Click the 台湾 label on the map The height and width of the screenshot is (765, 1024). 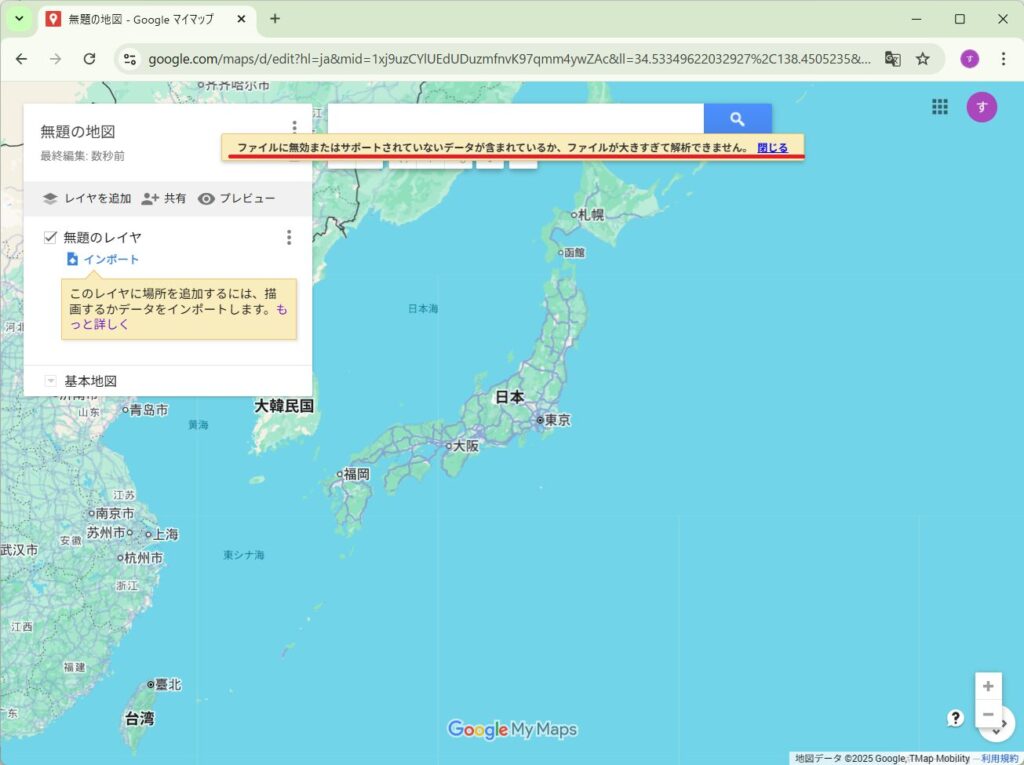pos(140,719)
